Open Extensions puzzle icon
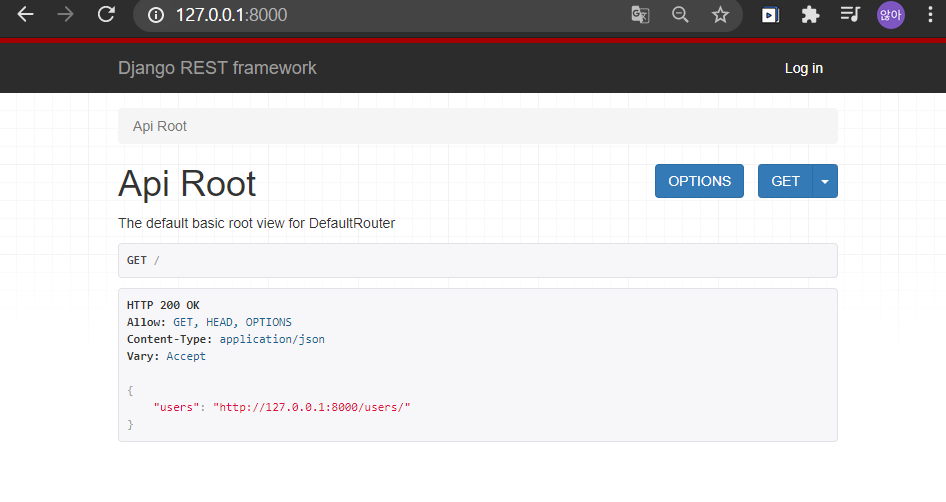The image size is (946, 502). (x=810, y=14)
